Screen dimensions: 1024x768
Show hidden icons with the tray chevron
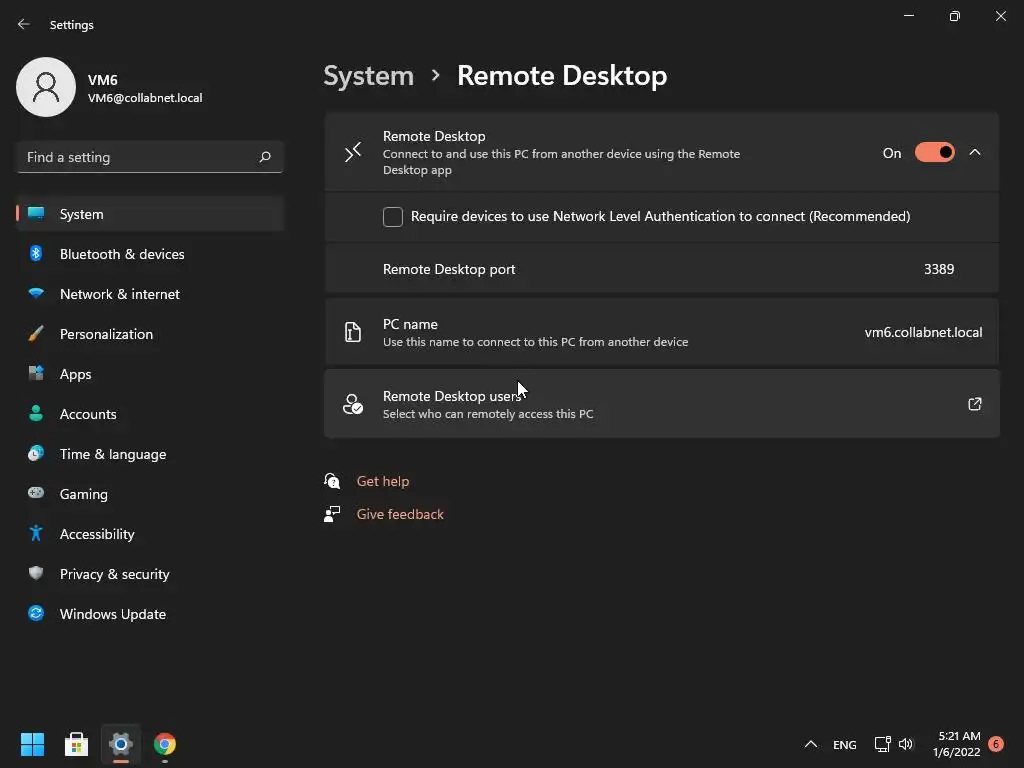tap(810, 744)
